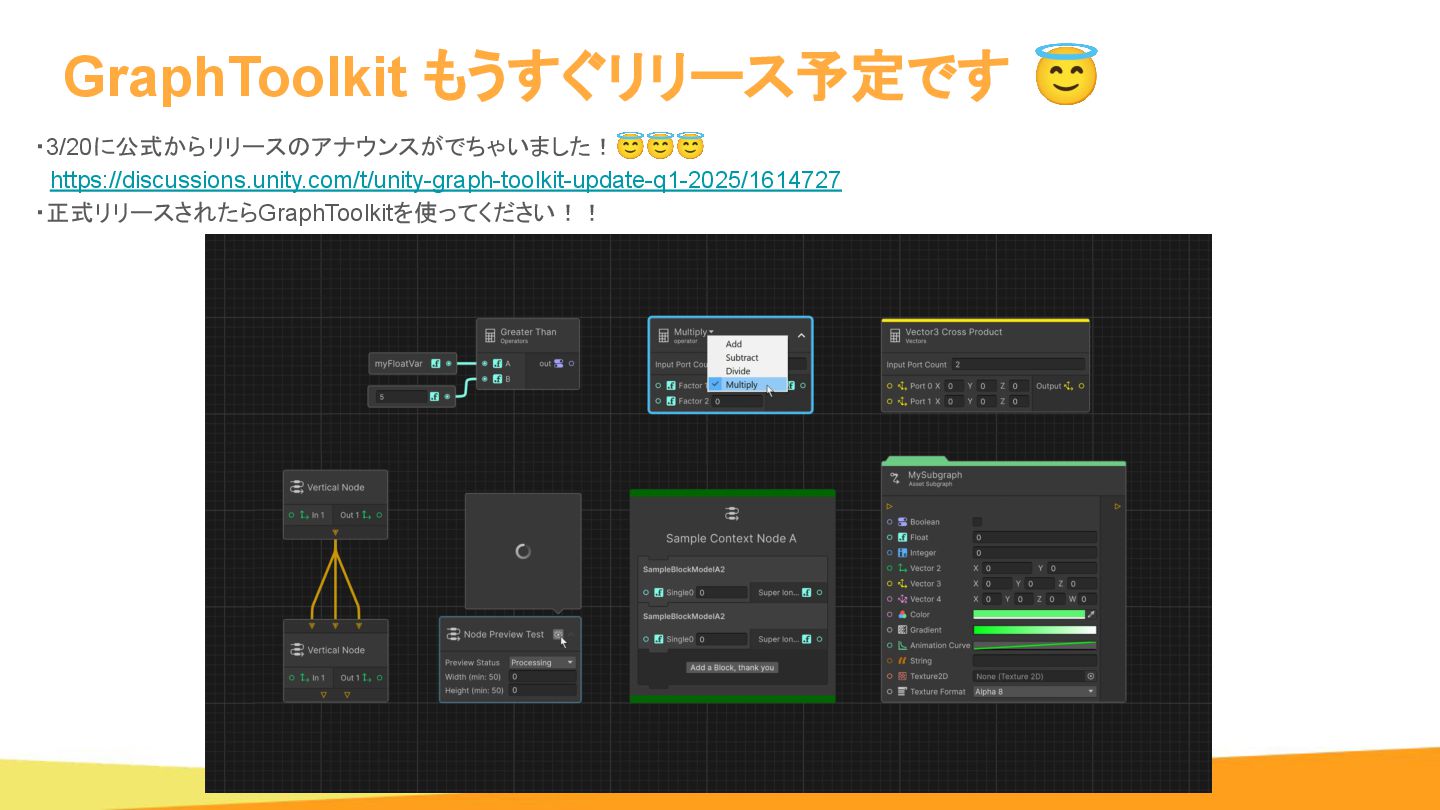Open the Multiply operator dropdown arrow

point(711,332)
